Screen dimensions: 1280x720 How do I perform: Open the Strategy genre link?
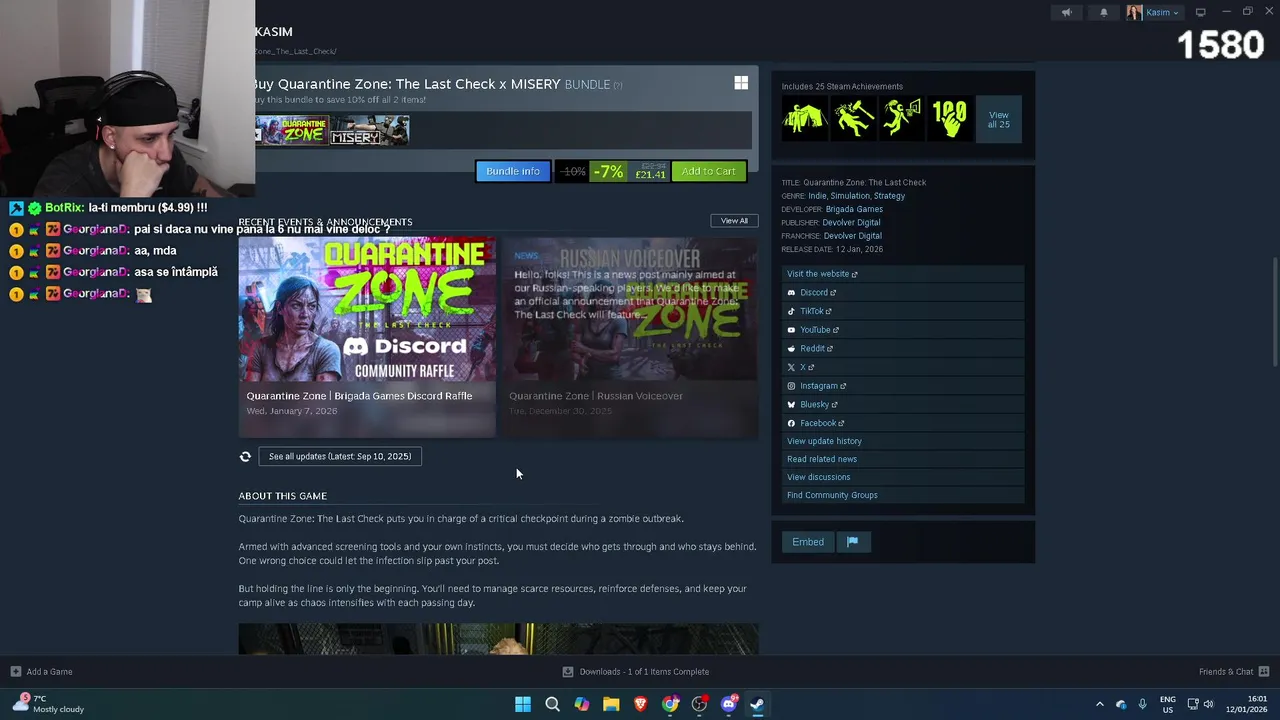tap(889, 196)
